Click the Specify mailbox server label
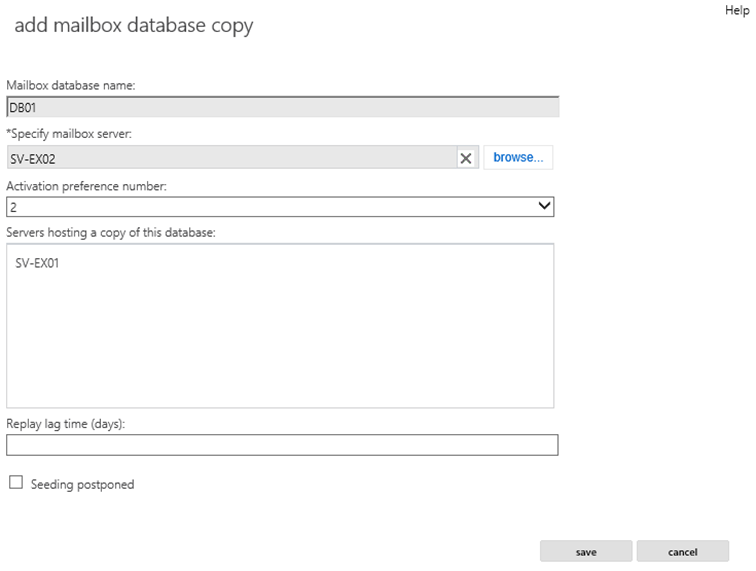Screen dimensions: 756x571 tap(69, 134)
